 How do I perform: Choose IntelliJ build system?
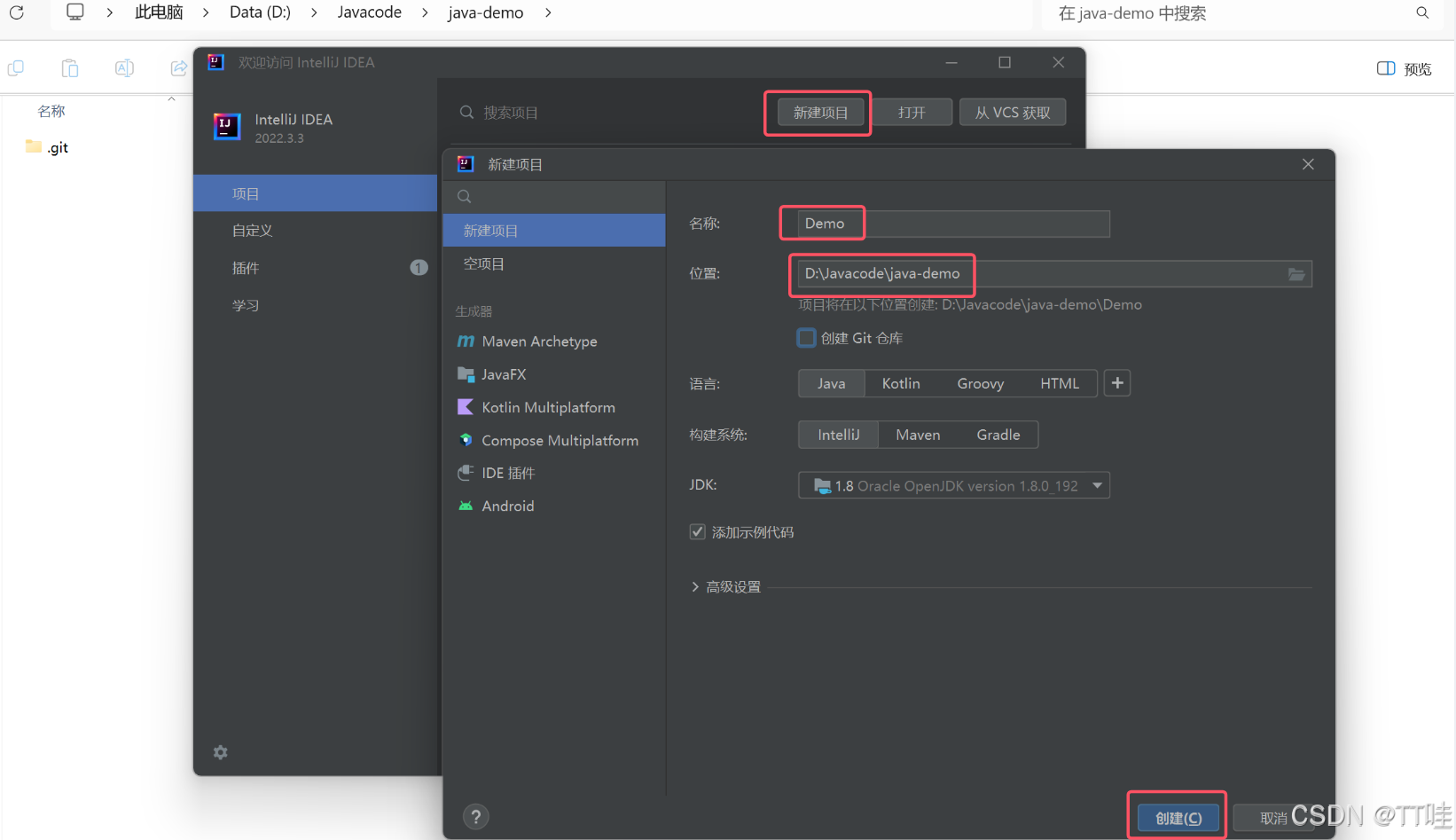pos(839,435)
